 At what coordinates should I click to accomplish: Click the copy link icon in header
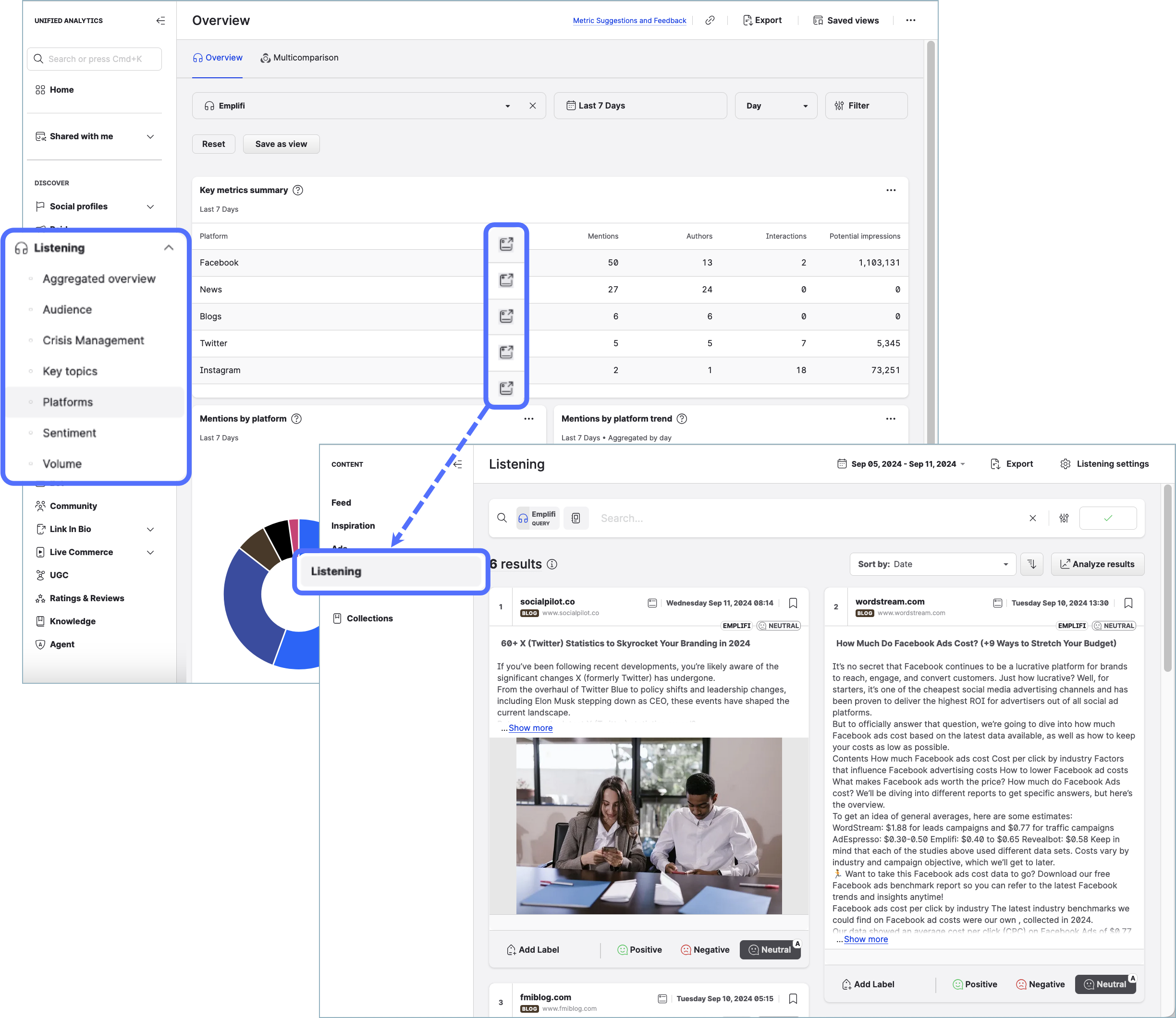coord(710,21)
